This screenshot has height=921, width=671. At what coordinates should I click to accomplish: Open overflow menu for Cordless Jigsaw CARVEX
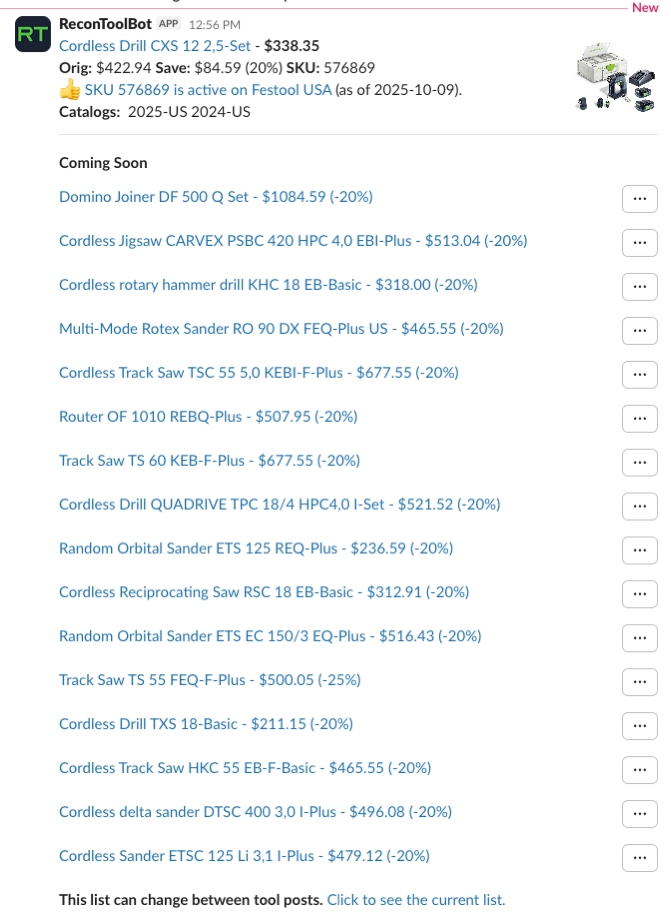point(639,242)
